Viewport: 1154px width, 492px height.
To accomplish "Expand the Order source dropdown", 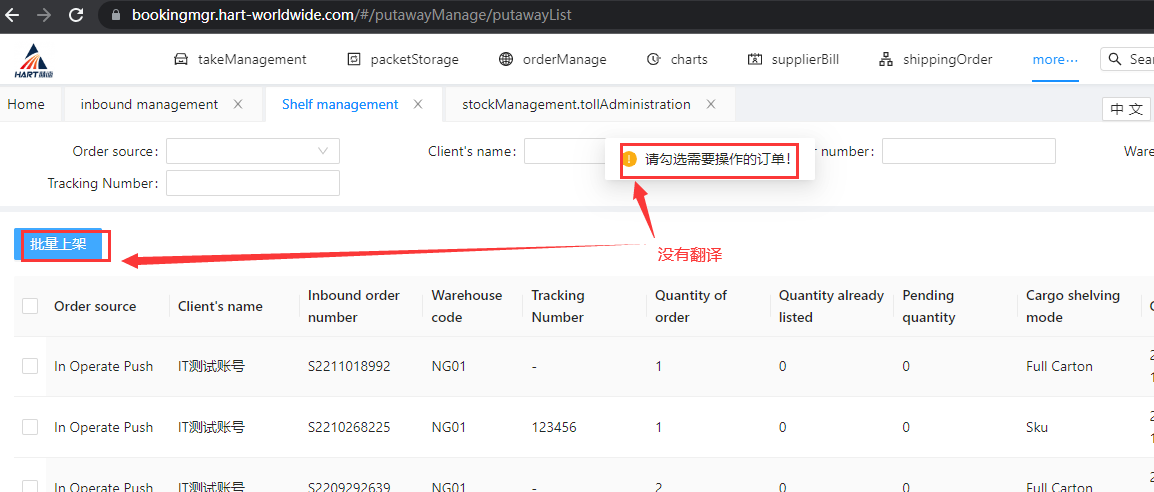I will [x=252, y=151].
